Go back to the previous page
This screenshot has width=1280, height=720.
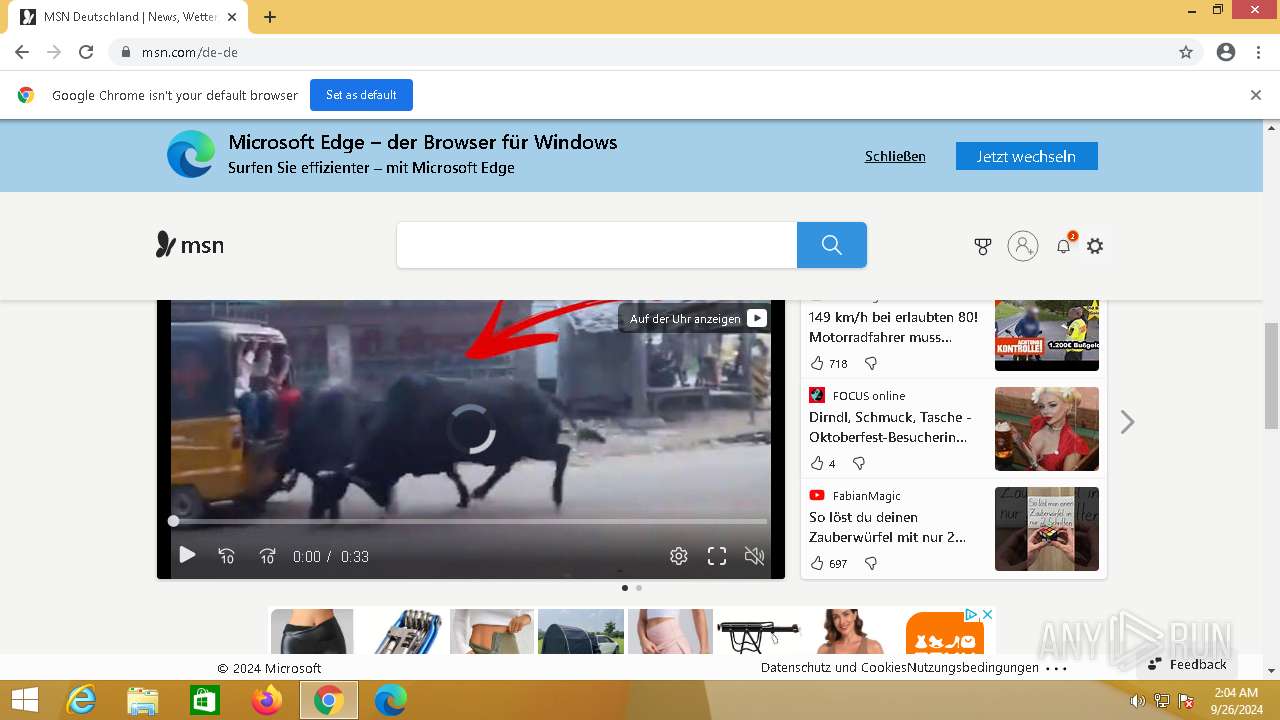point(22,52)
